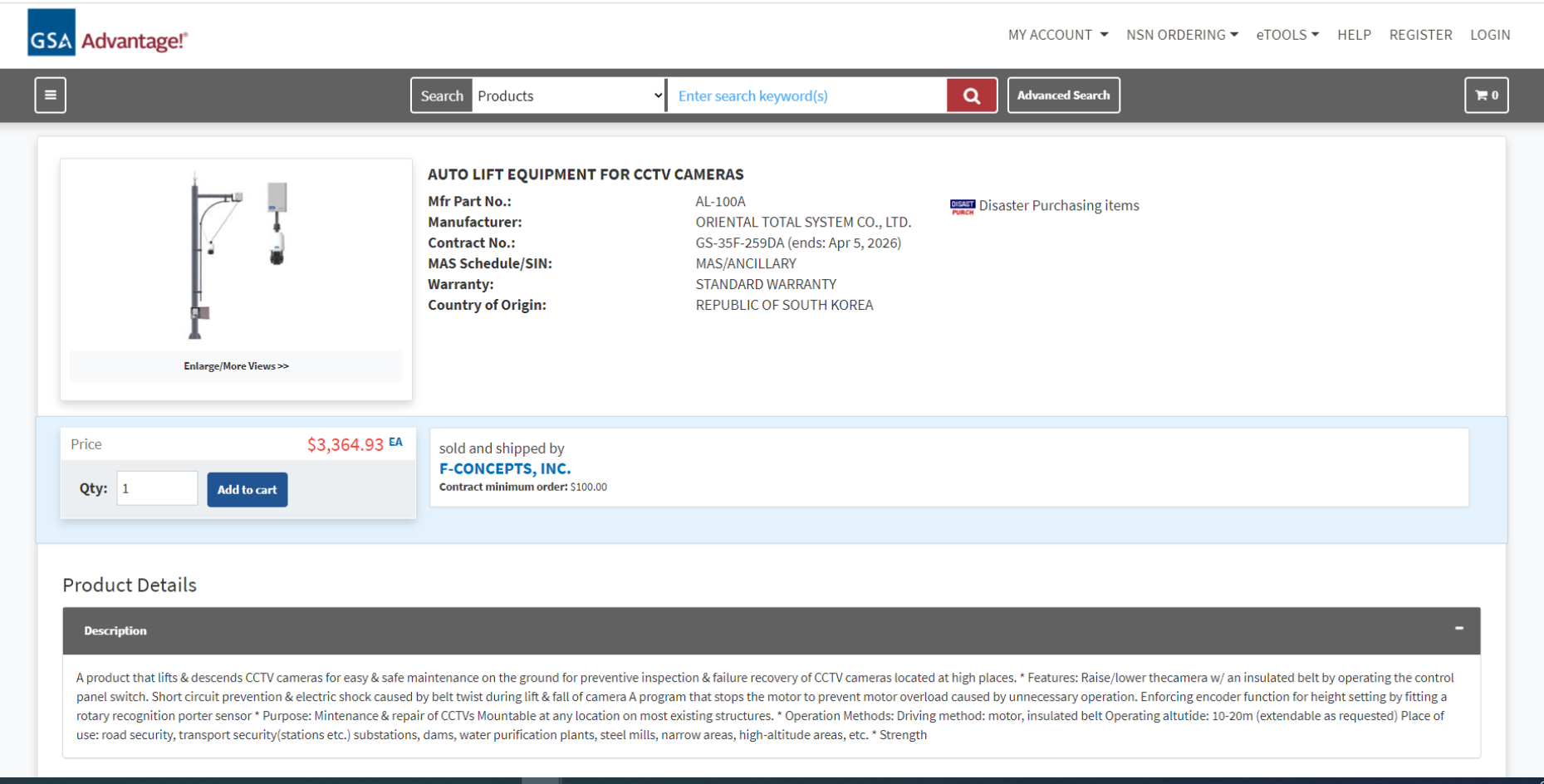The width and height of the screenshot is (1544, 784).
Task: Click the Disaster Purchasing icon
Action: click(963, 206)
